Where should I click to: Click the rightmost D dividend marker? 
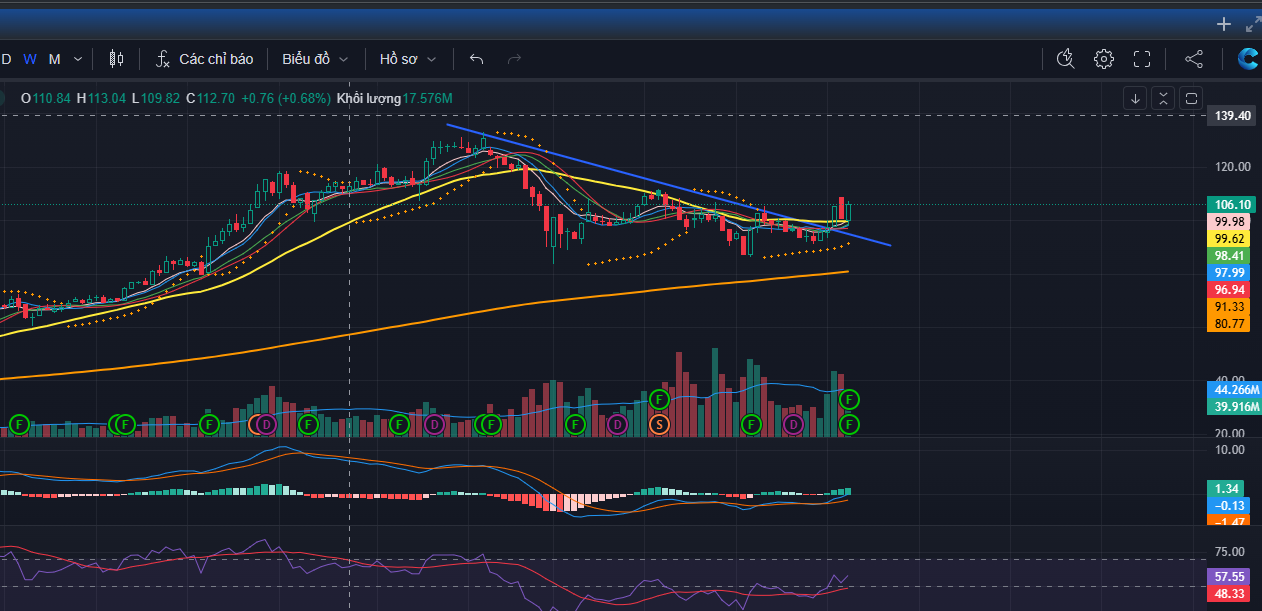(x=793, y=425)
